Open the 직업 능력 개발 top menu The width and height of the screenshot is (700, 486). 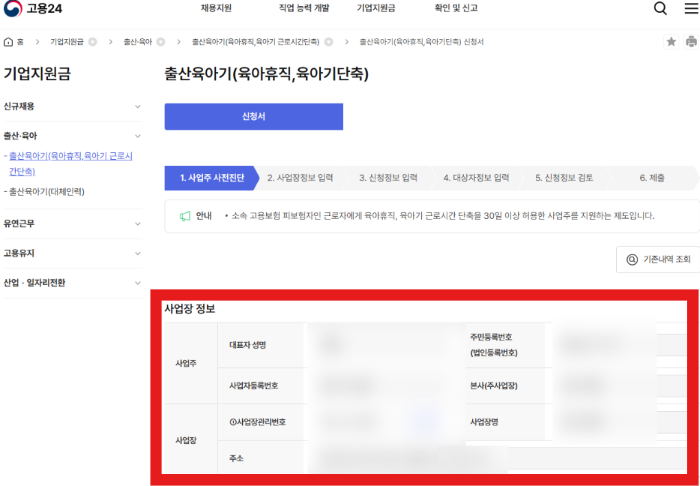point(304,8)
